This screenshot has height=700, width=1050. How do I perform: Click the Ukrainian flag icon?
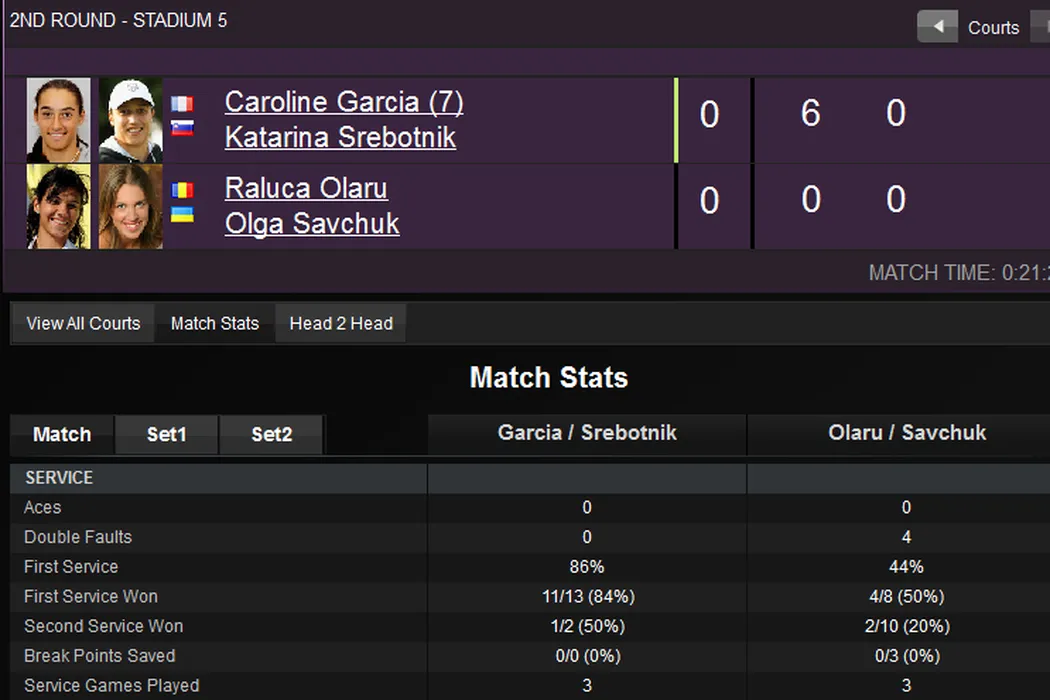pyautogui.click(x=182, y=213)
